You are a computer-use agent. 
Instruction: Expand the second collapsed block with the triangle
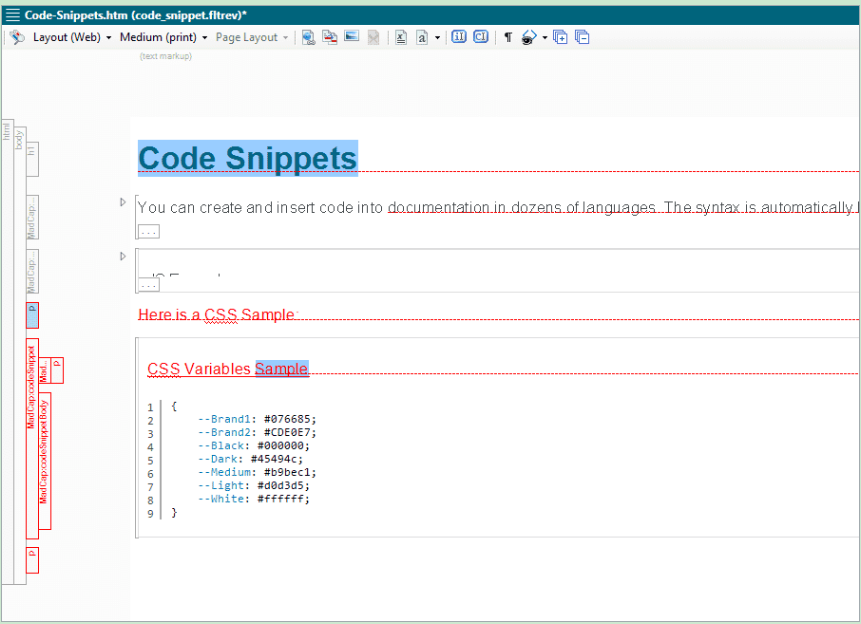click(123, 256)
